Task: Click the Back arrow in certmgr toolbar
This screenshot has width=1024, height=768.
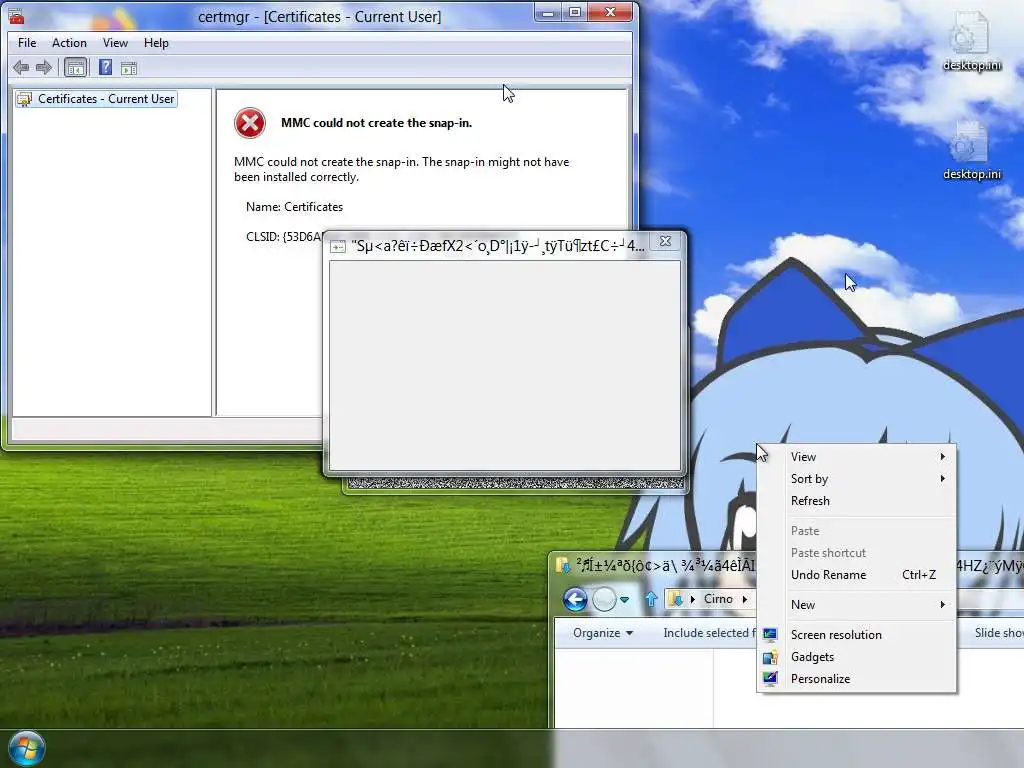Action: coord(21,67)
